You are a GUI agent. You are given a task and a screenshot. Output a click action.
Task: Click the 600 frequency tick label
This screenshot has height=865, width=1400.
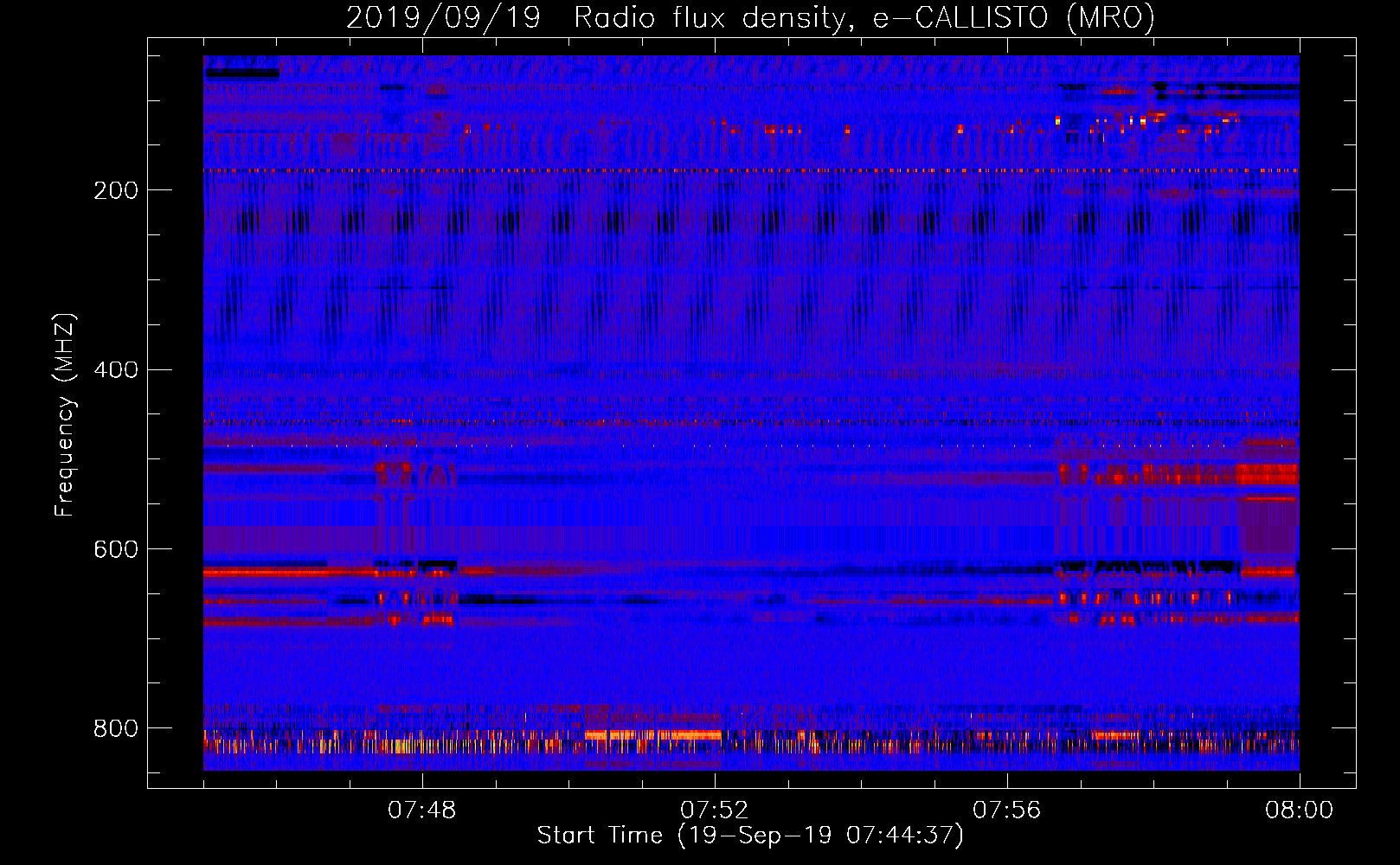tap(116, 550)
